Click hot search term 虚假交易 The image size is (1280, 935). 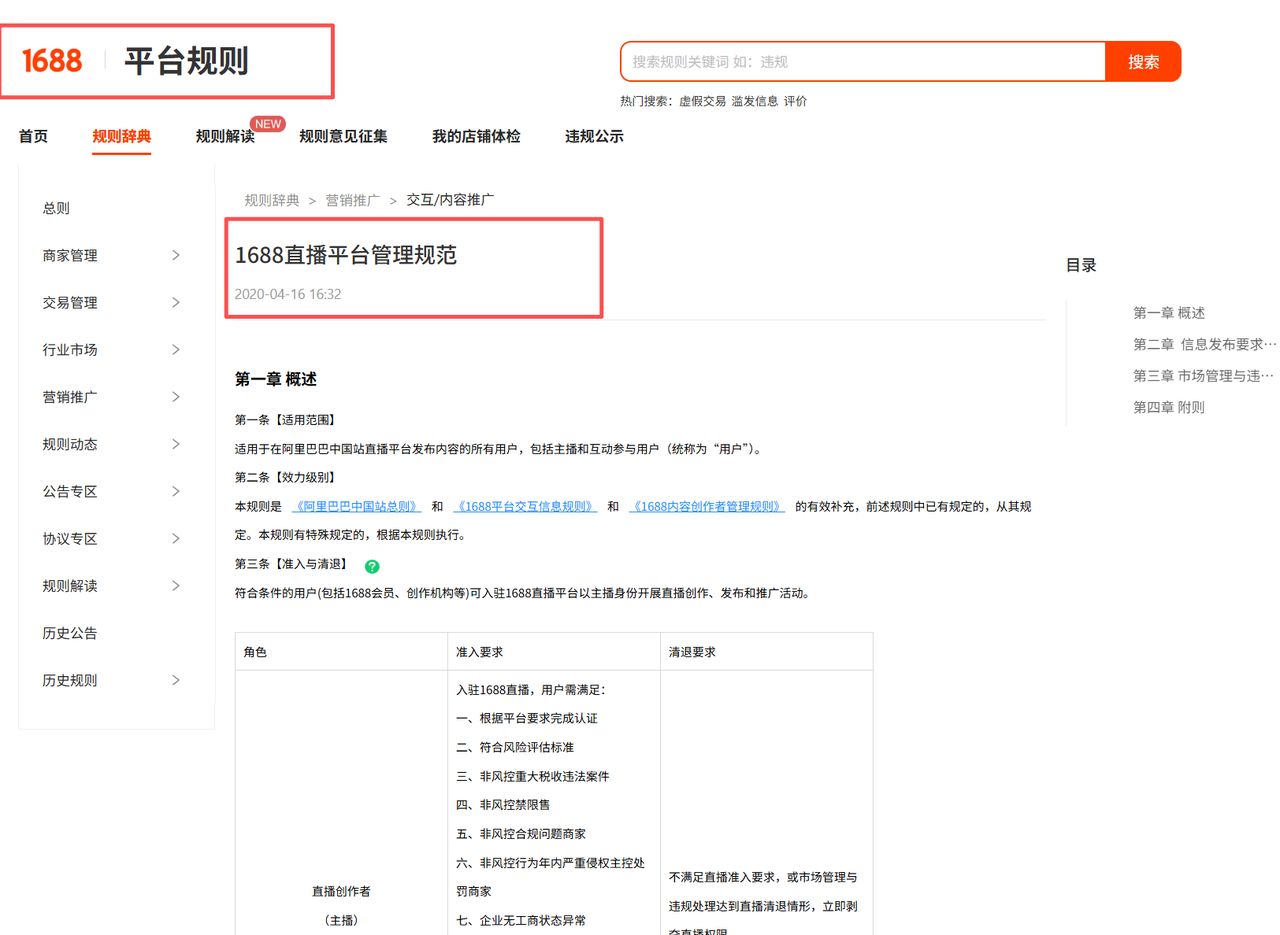(703, 101)
